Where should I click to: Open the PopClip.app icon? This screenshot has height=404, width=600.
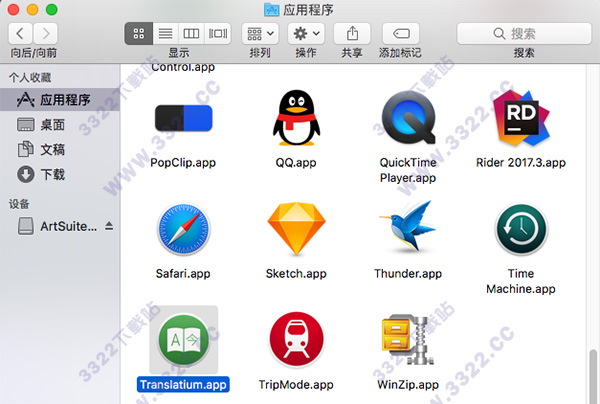coord(183,118)
